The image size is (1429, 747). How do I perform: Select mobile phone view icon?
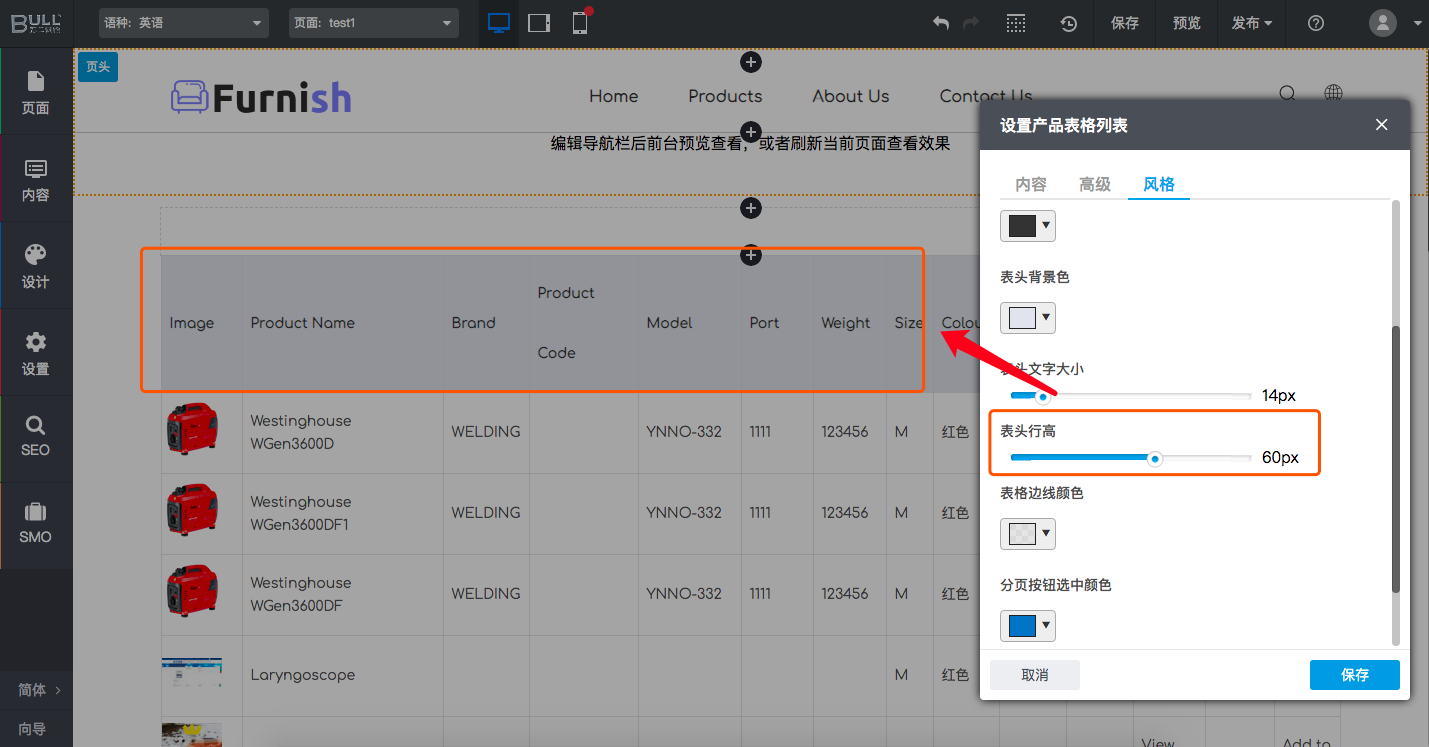580,23
